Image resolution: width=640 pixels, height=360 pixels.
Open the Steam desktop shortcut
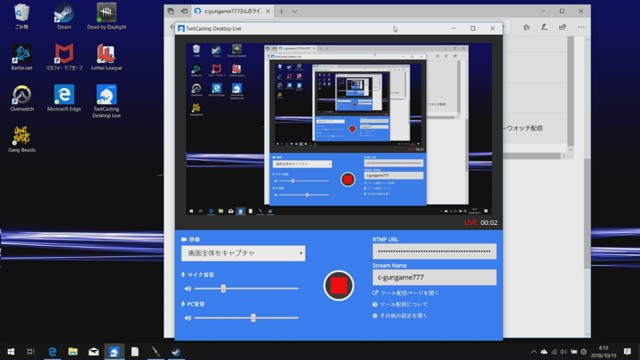coord(64,17)
